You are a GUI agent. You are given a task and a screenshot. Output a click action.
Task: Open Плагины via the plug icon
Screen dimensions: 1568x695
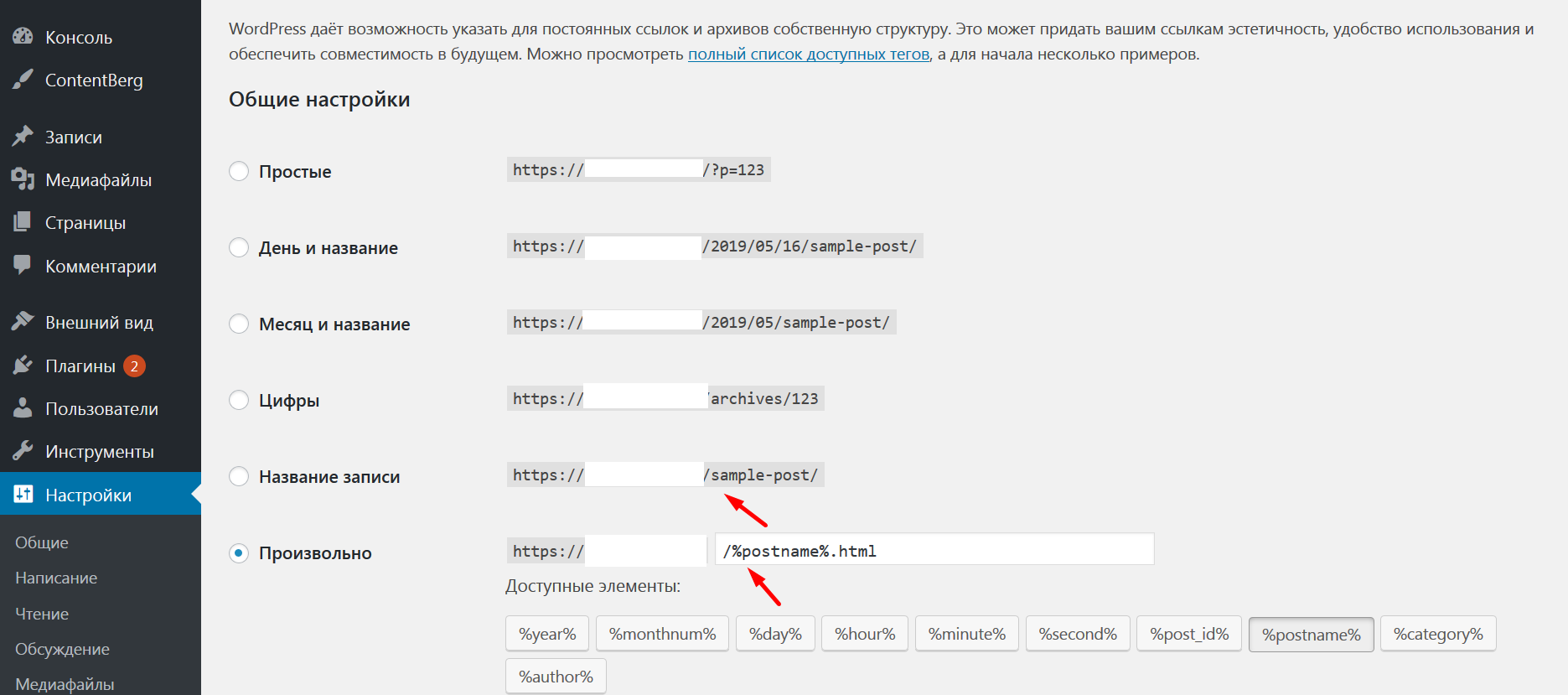[x=23, y=366]
